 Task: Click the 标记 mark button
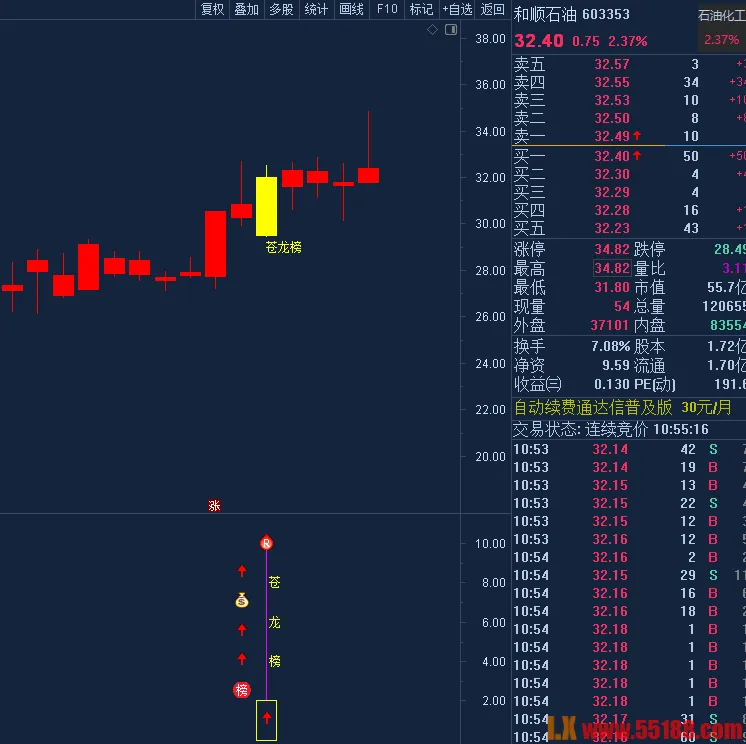pyautogui.click(x=421, y=10)
